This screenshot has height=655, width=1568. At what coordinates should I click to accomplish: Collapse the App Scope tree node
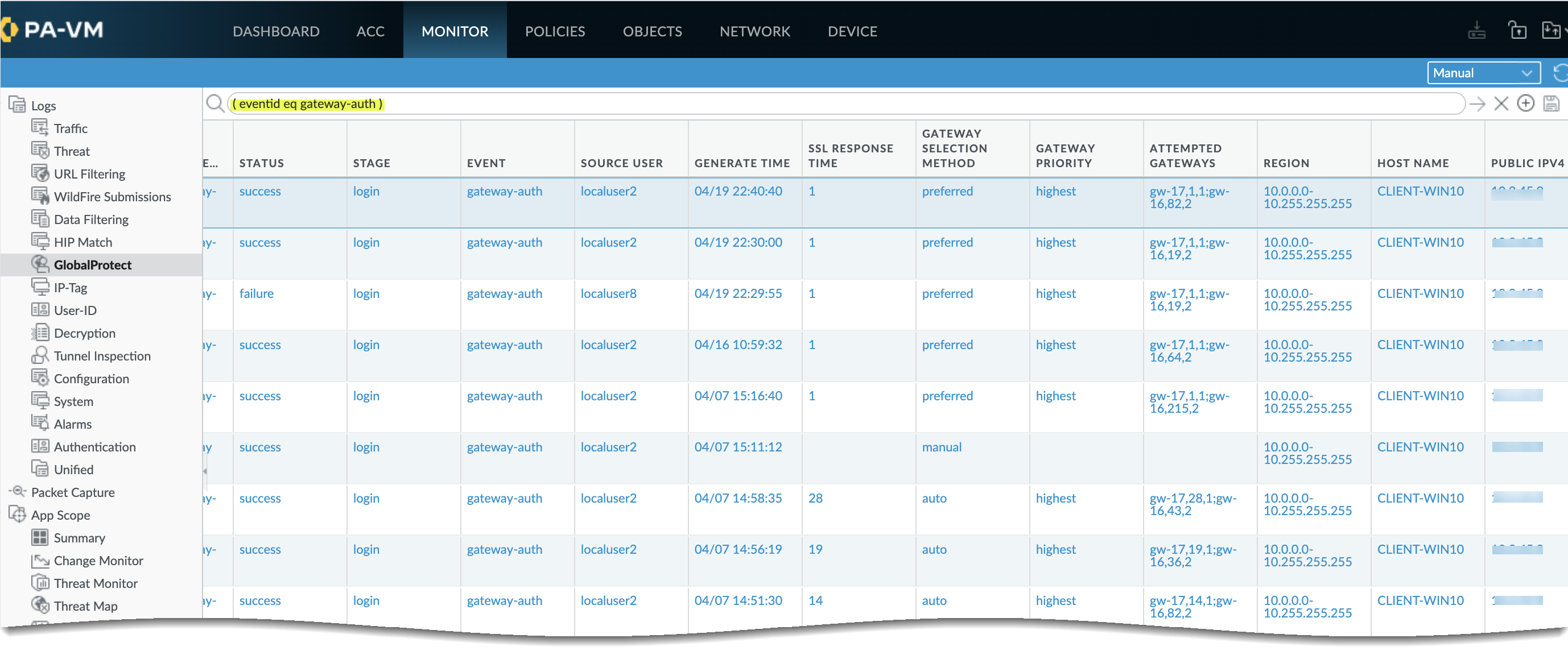[17, 515]
